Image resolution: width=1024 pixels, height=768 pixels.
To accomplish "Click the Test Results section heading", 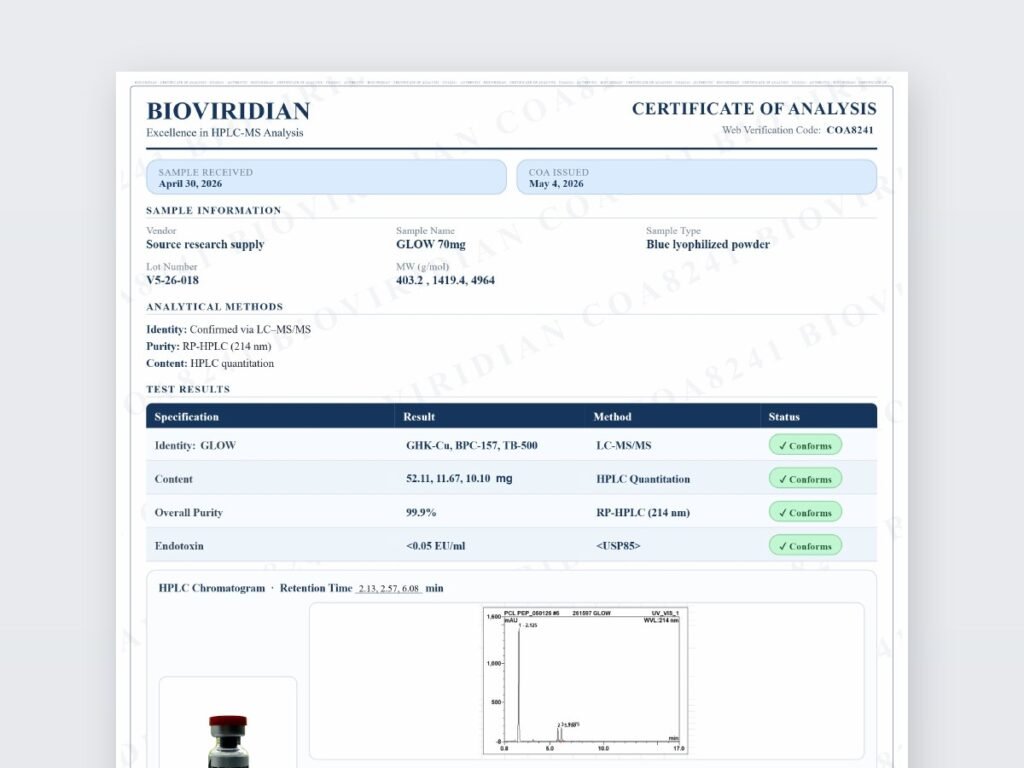I will coord(188,389).
